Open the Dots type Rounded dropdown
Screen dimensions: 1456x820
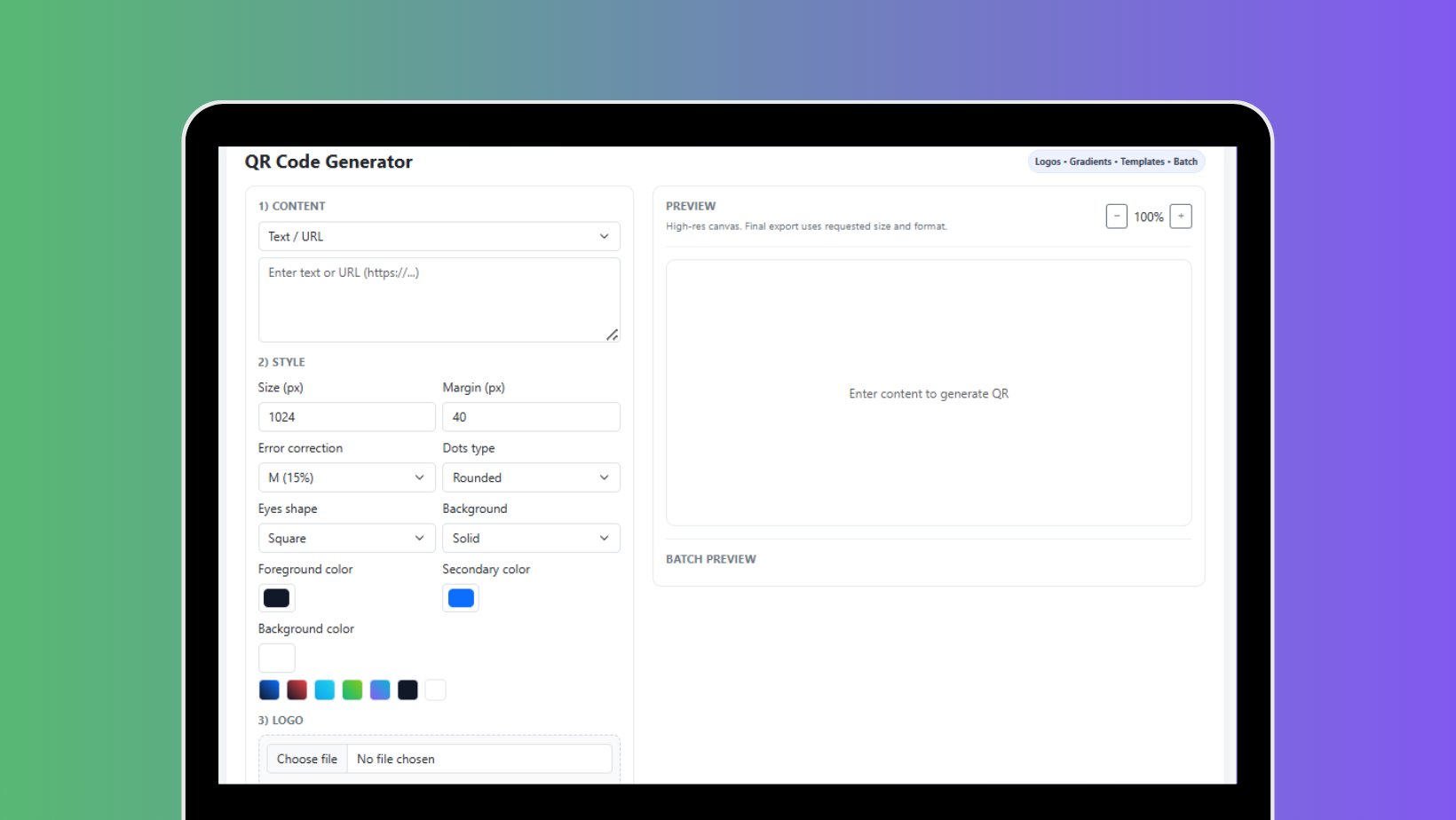(x=530, y=477)
